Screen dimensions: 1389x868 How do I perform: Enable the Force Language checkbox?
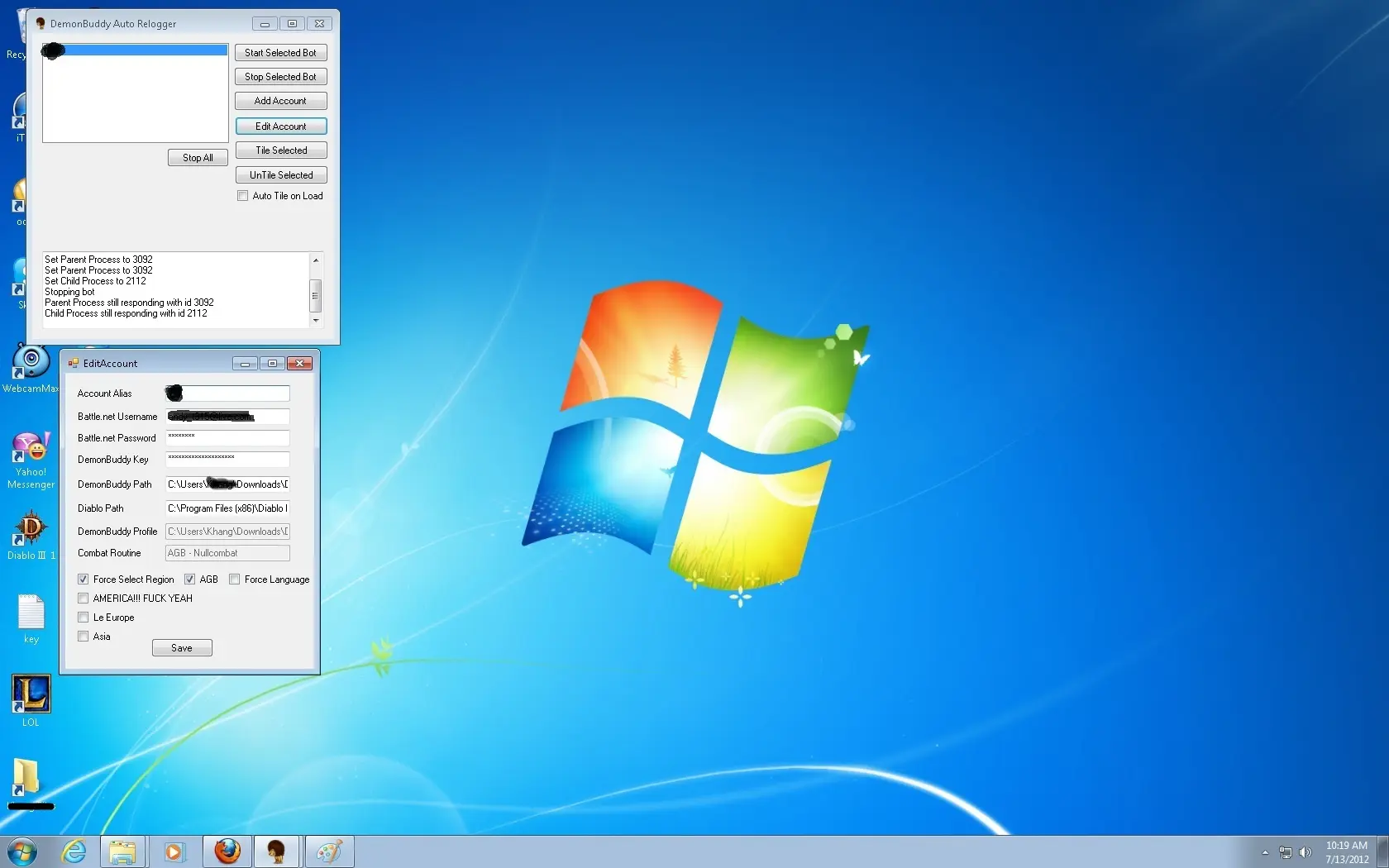234,579
